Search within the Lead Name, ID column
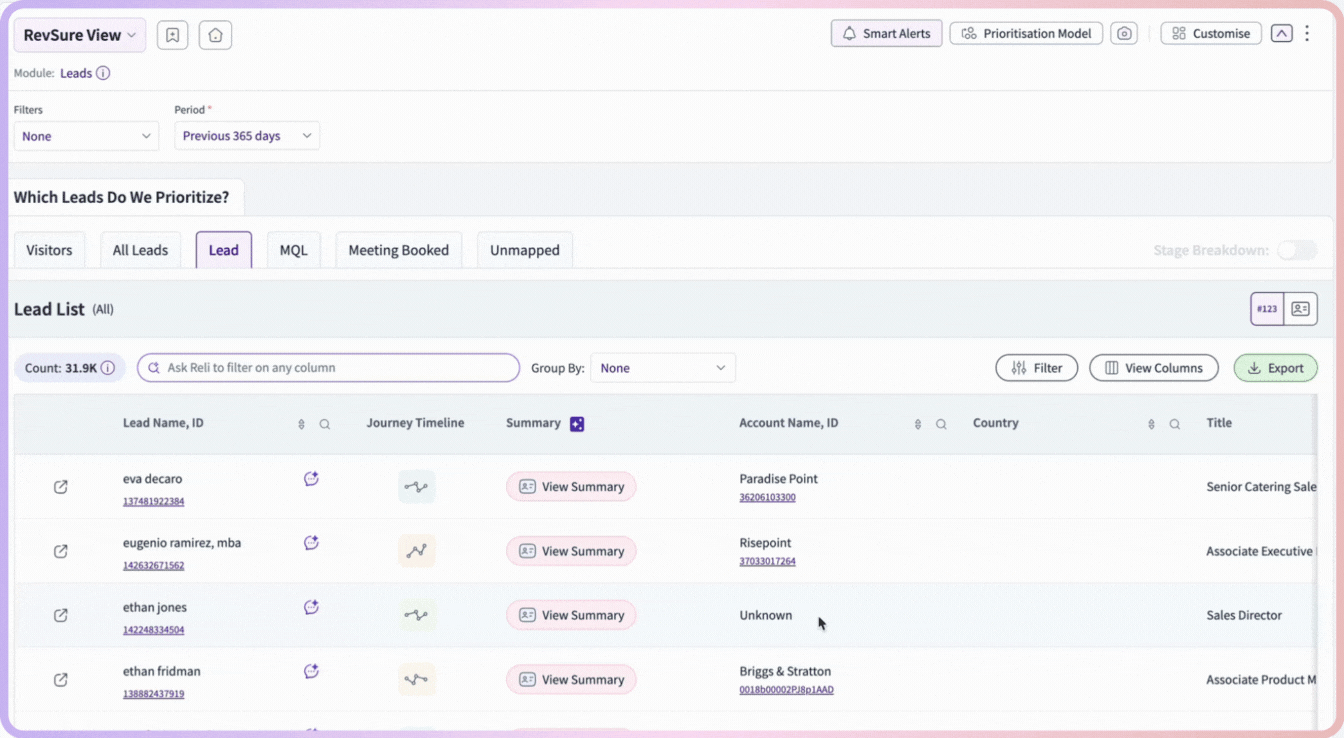 tap(325, 424)
